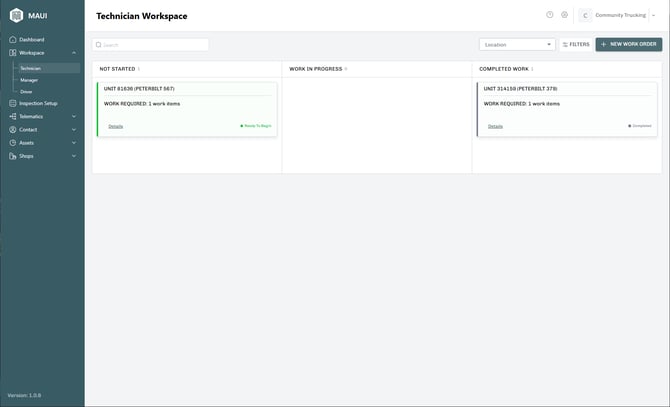This screenshot has height=407, width=670.
Task: Select the UNIT 81636 Peterbilt 567 card title
Action: [x=139, y=88]
